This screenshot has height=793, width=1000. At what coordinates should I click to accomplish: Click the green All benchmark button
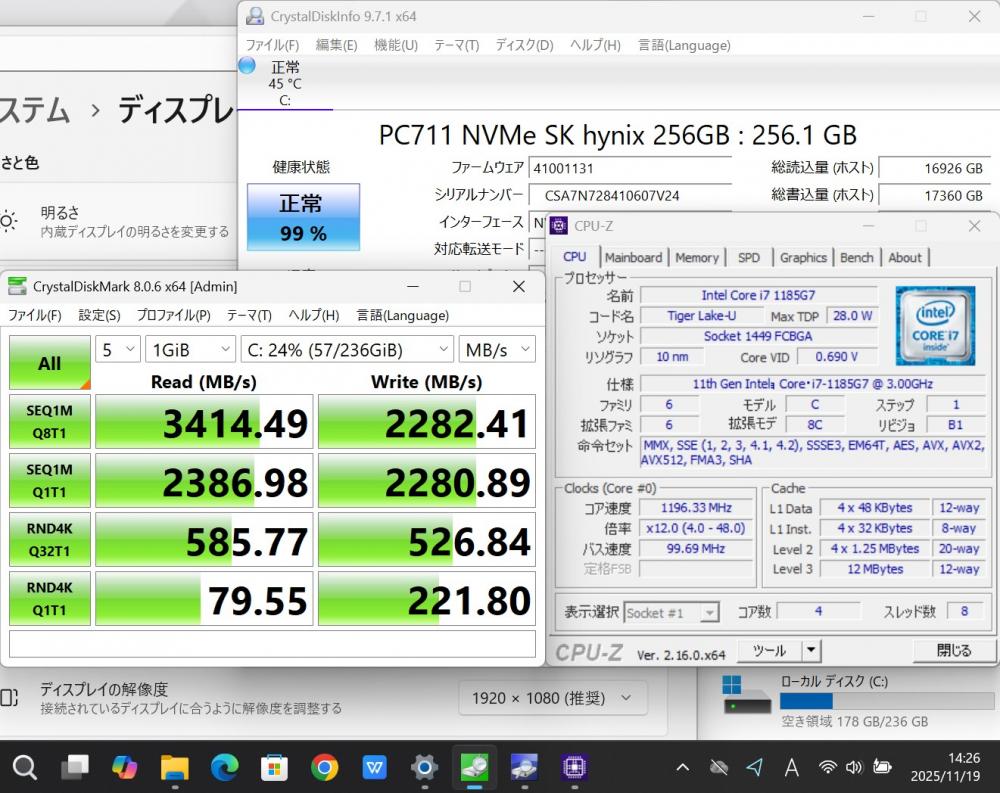click(49, 362)
